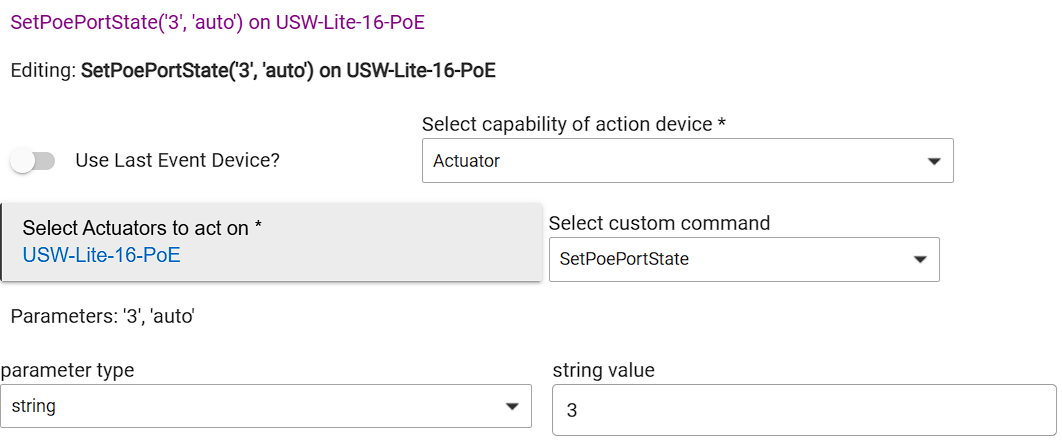The width and height of the screenshot is (1062, 443).
Task: Click the selected 'Actuator' value text
Action: [466, 161]
